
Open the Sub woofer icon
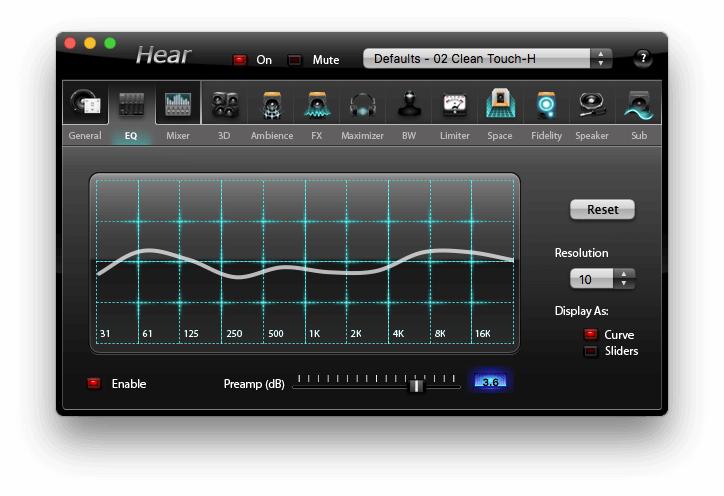click(639, 105)
